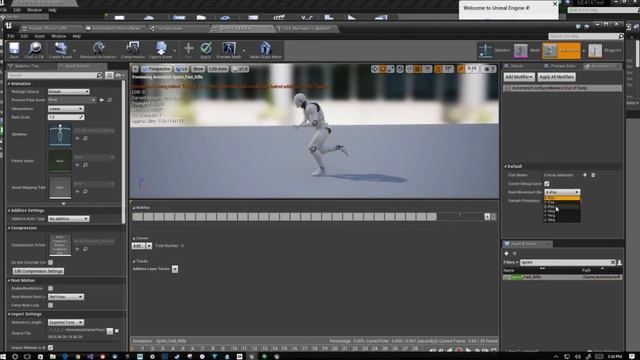Browse Source File with the ellipsis button
This screenshot has width=640, height=360.
point(109,331)
